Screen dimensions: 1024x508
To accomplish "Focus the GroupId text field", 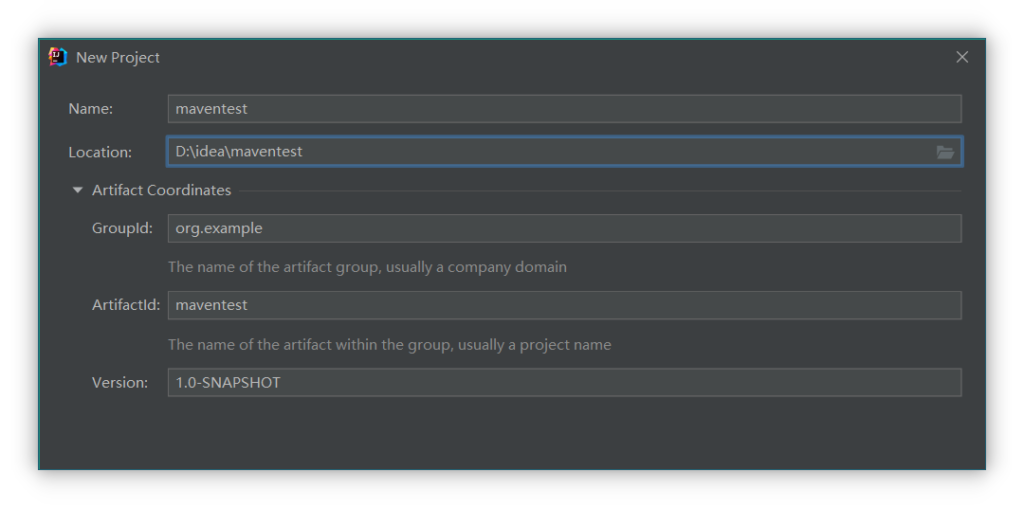I will [564, 229].
